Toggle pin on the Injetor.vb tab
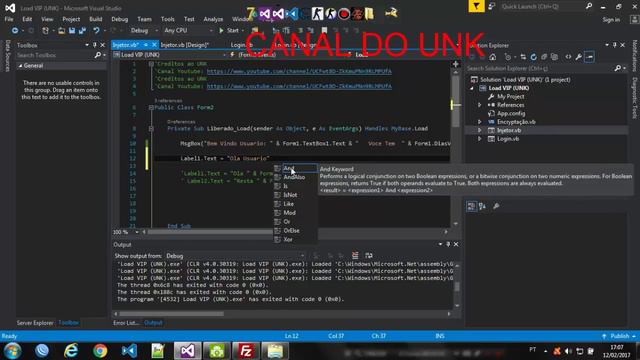Screen dimensions: 640x360 pyautogui.click(x=146, y=45)
